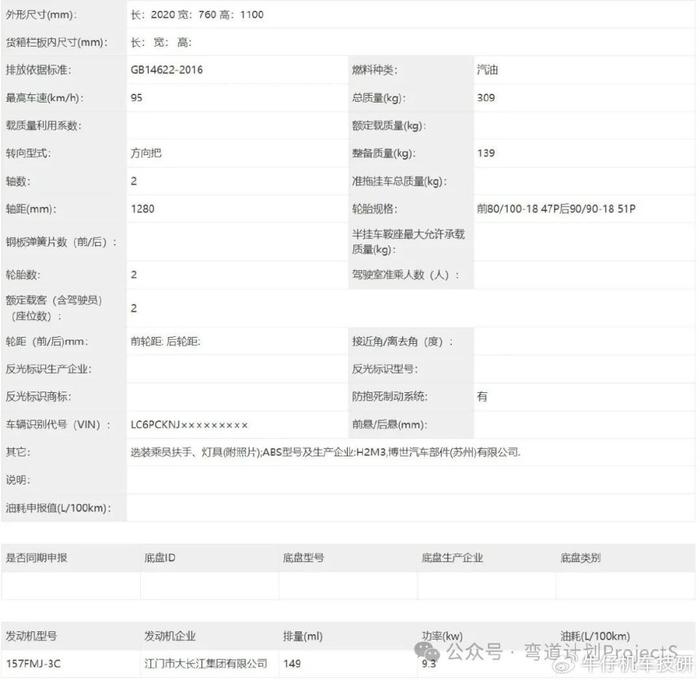Click the 发动机企业 column header
This screenshot has width=700, height=680.
(x=170, y=636)
